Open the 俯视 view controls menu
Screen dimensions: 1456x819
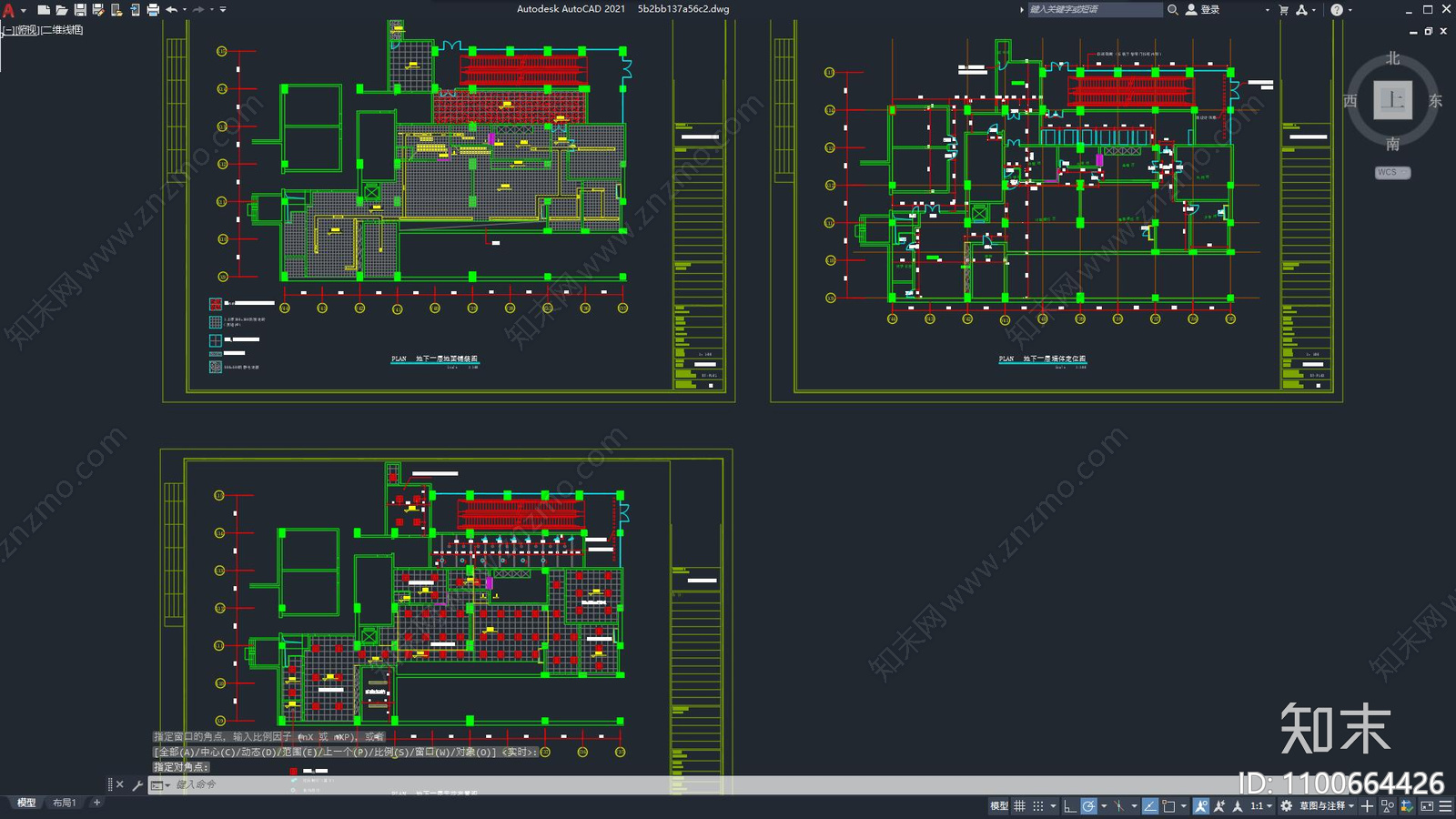[x=26, y=30]
